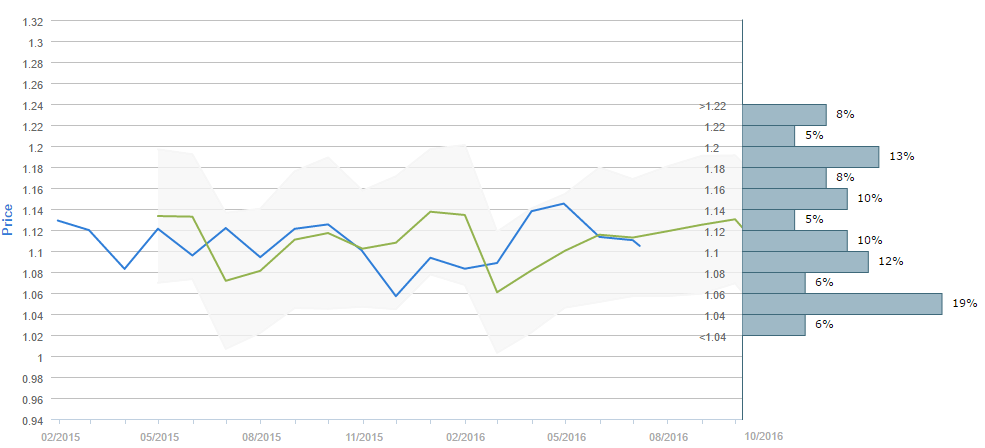Image resolution: width=985 pixels, height=448 pixels.
Task: Select the 05/2016 x-axis label
Action: tap(566, 437)
